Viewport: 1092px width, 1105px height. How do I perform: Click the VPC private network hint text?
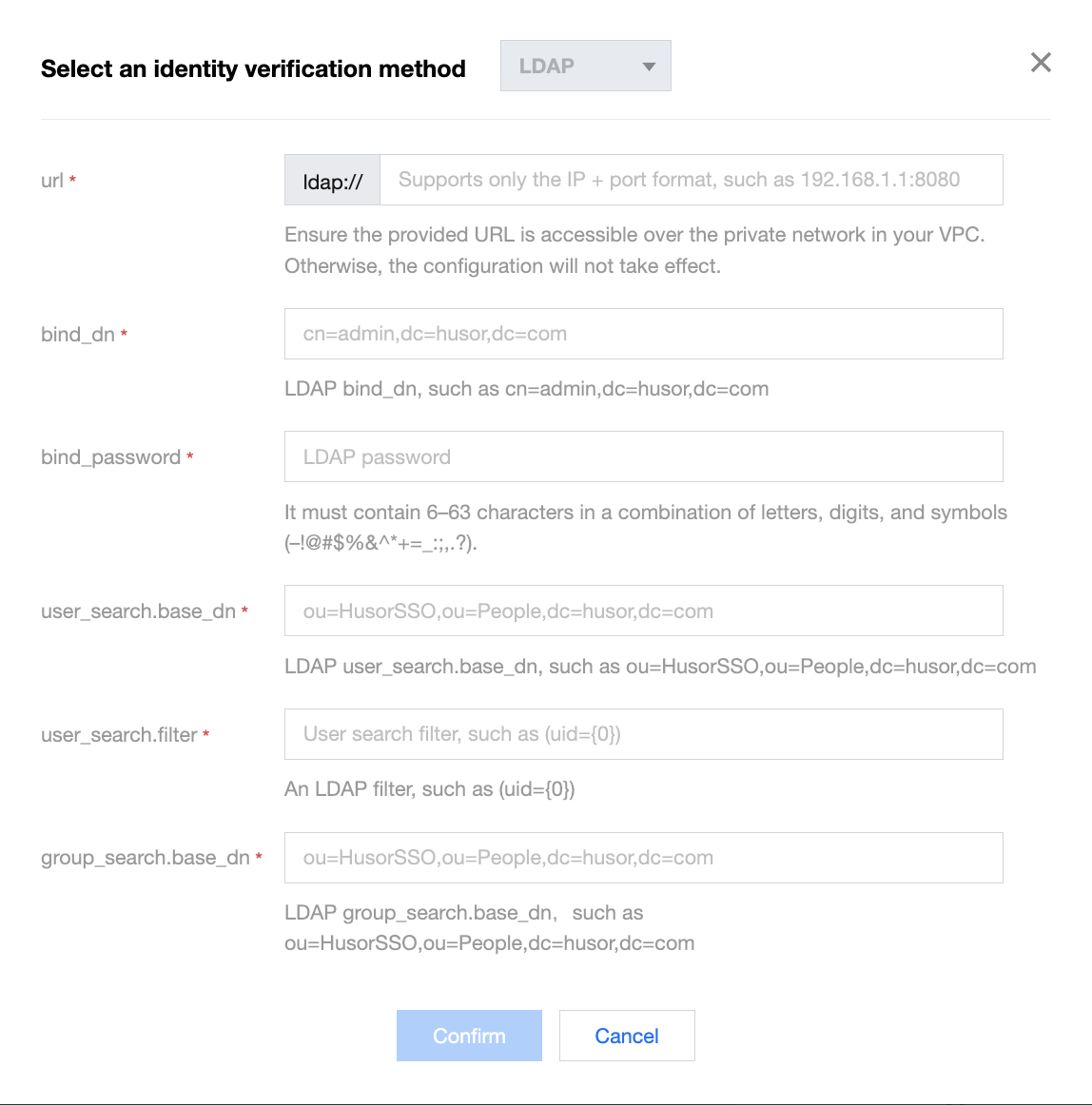634,250
